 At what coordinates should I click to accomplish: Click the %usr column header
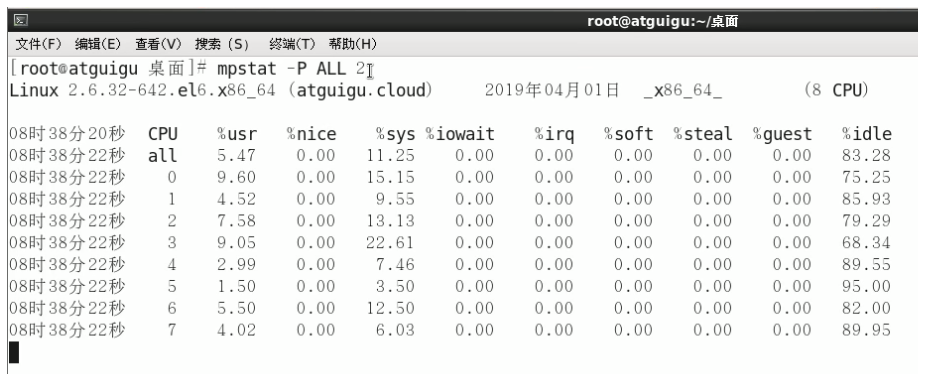click(x=237, y=134)
